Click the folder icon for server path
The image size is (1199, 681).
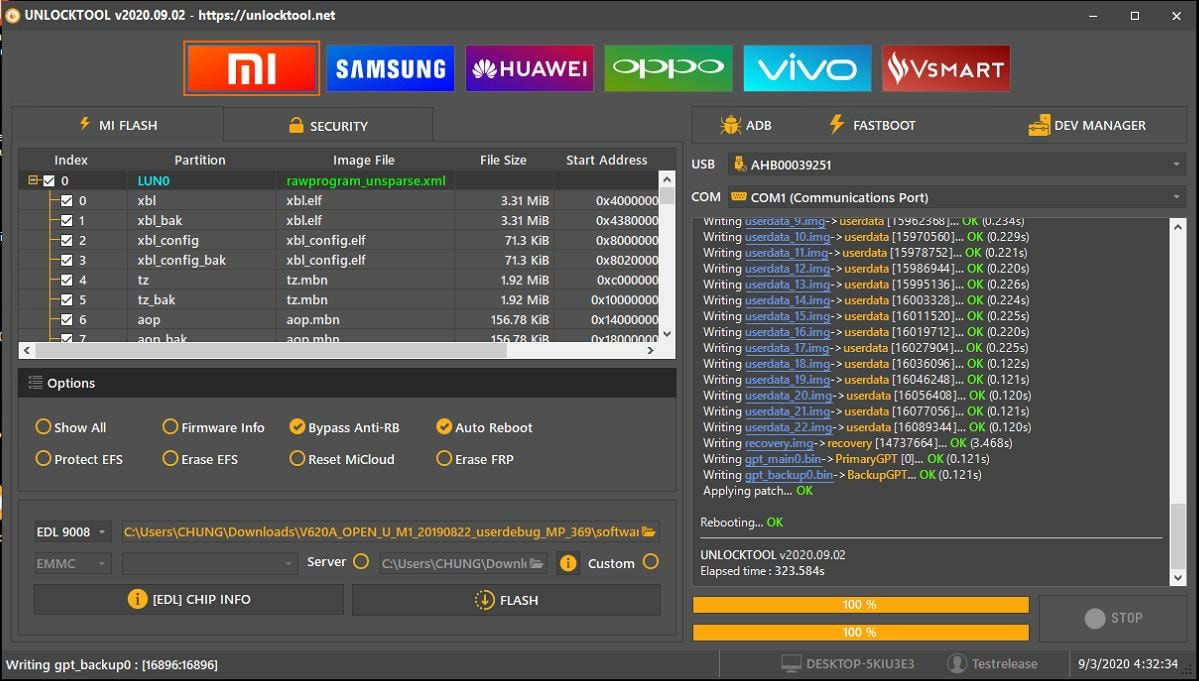[x=537, y=563]
